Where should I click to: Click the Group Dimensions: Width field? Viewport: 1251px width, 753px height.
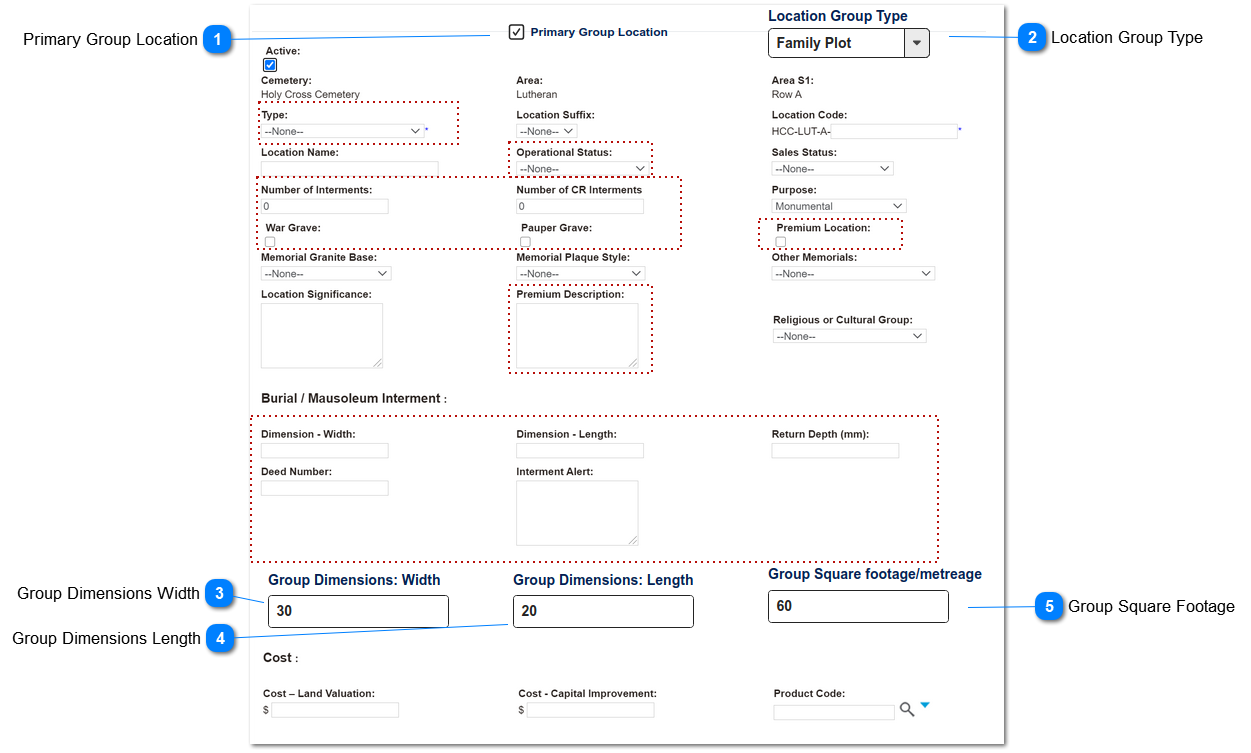pyautogui.click(x=358, y=611)
